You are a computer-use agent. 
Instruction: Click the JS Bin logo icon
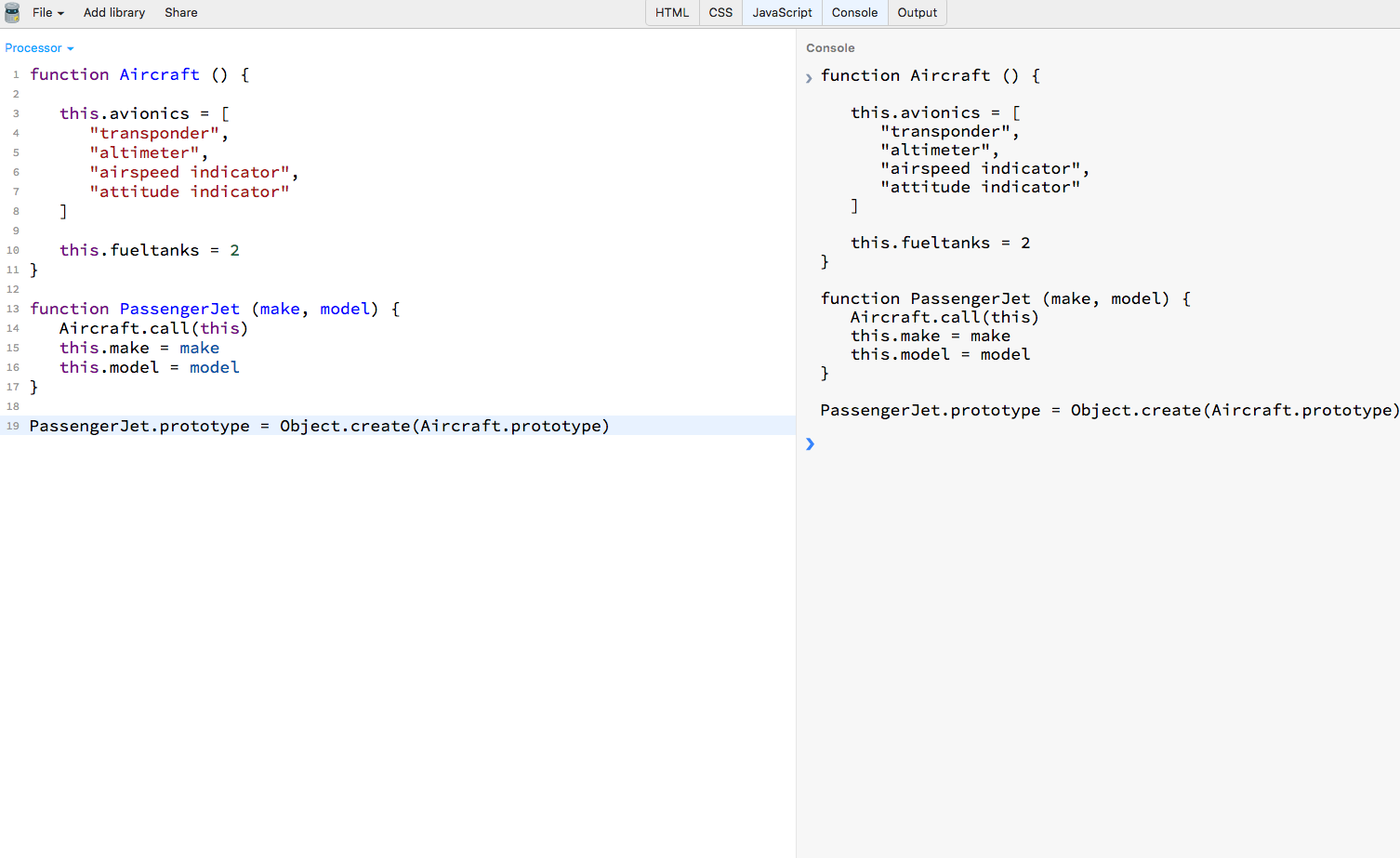(12, 13)
